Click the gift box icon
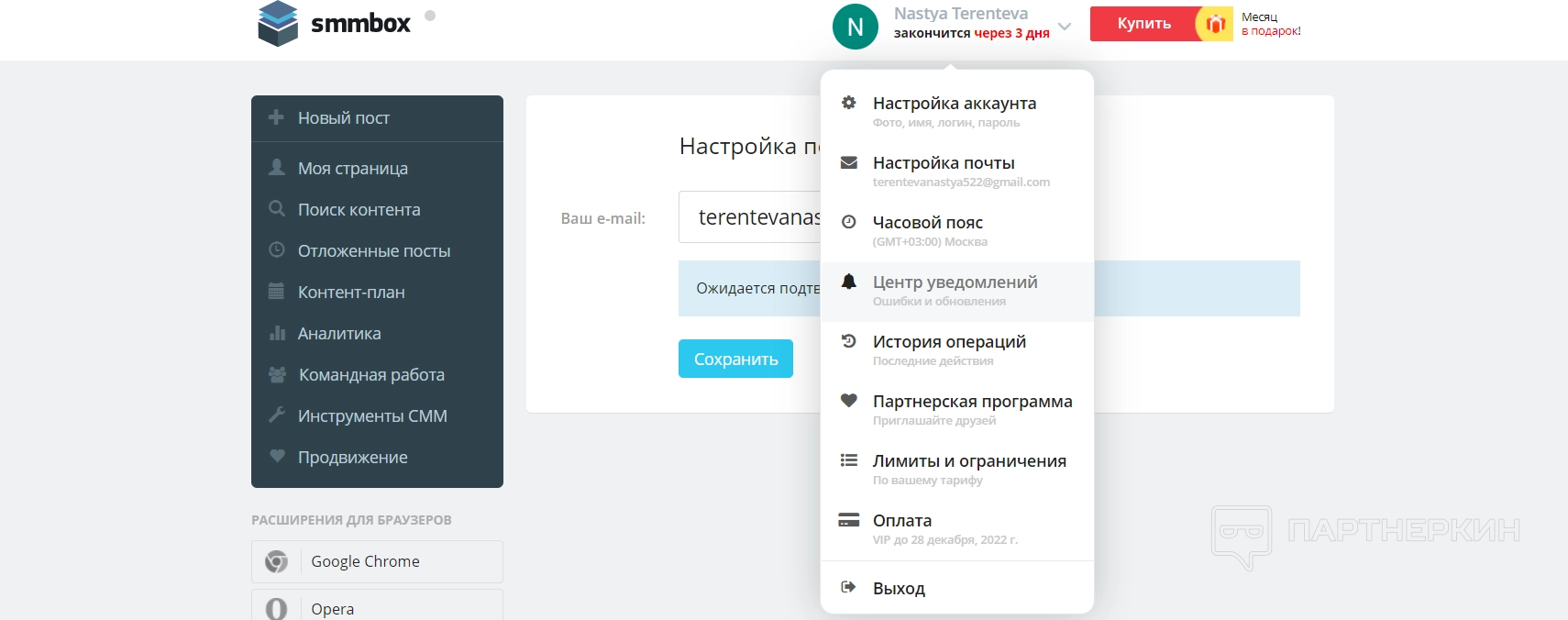This screenshot has height=620, width=1568. click(1215, 24)
